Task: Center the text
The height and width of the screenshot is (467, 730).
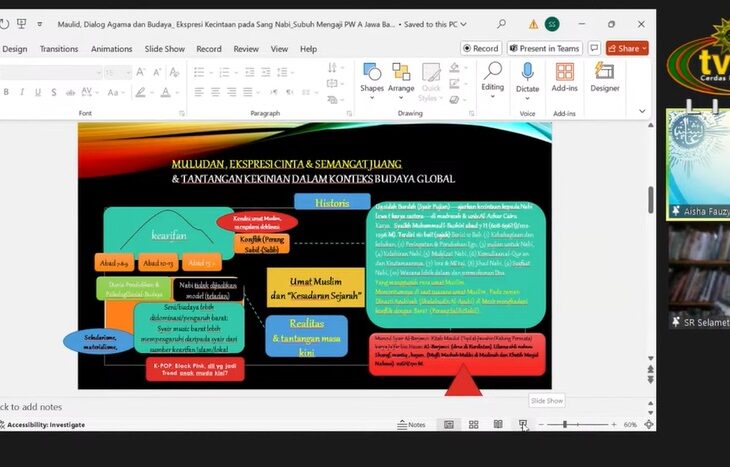Action: pyautogui.click(x=215, y=92)
